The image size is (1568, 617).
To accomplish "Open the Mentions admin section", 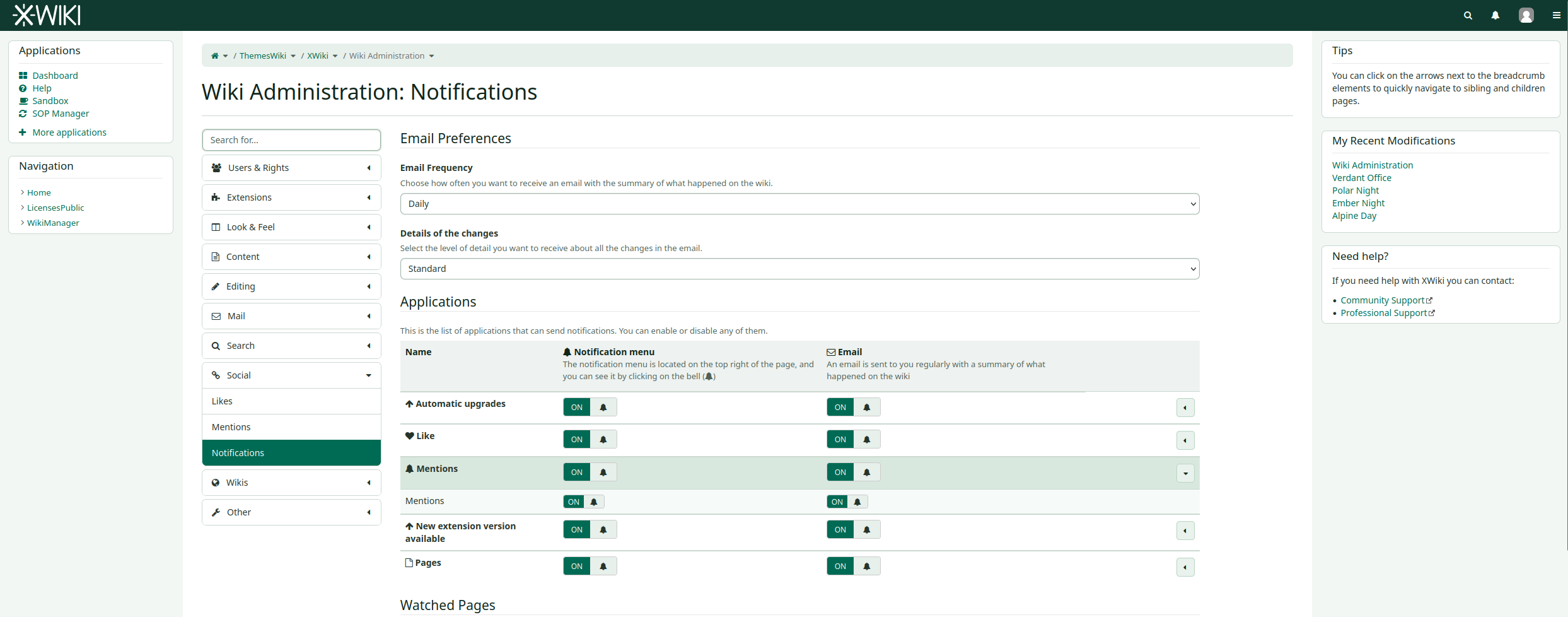I will [x=291, y=427].
